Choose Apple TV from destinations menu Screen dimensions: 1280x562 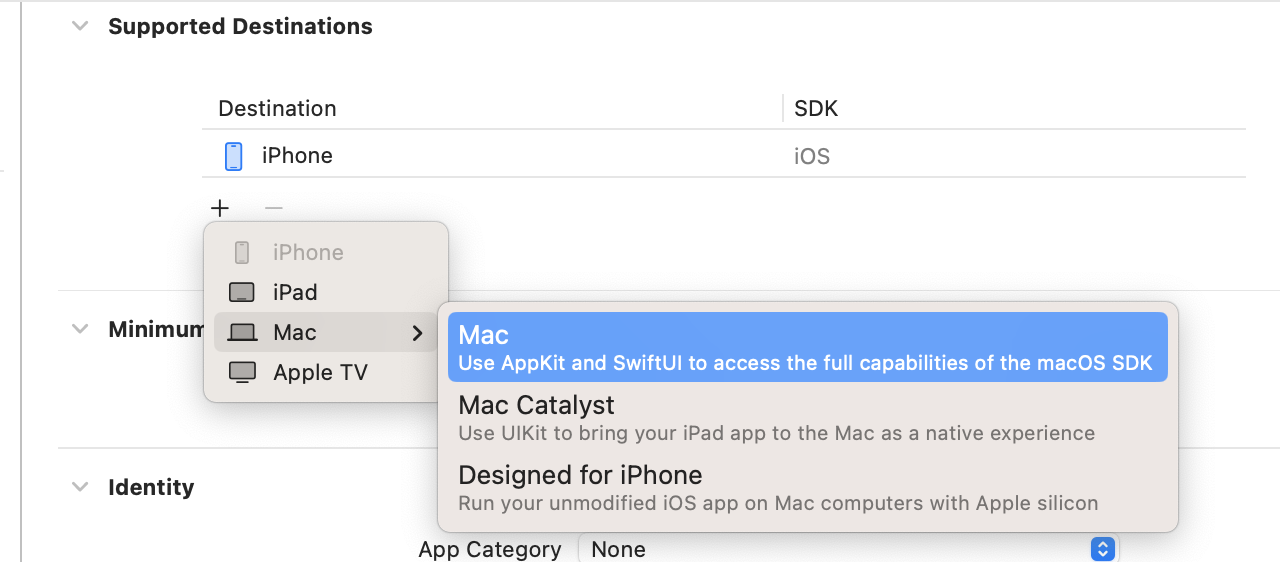click(326, 372)
